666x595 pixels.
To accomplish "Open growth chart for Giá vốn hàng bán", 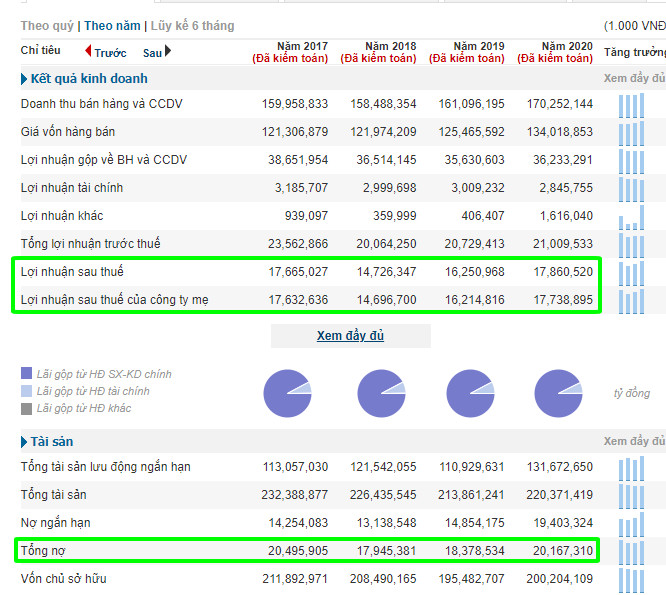I will (x=632, y=133).
